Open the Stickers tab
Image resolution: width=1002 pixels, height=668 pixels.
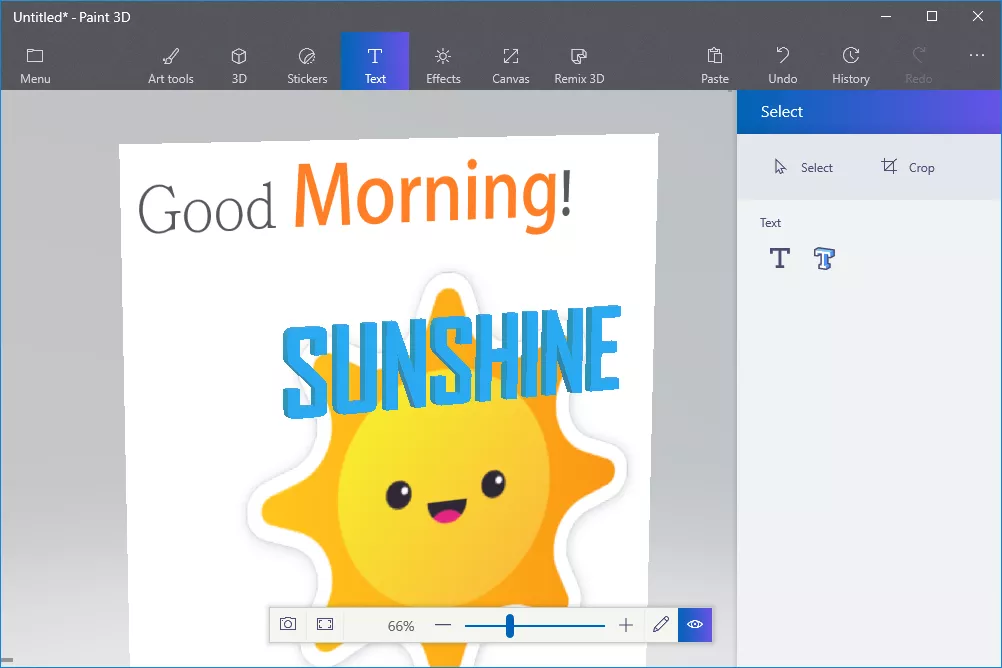(x=307, y=65)
